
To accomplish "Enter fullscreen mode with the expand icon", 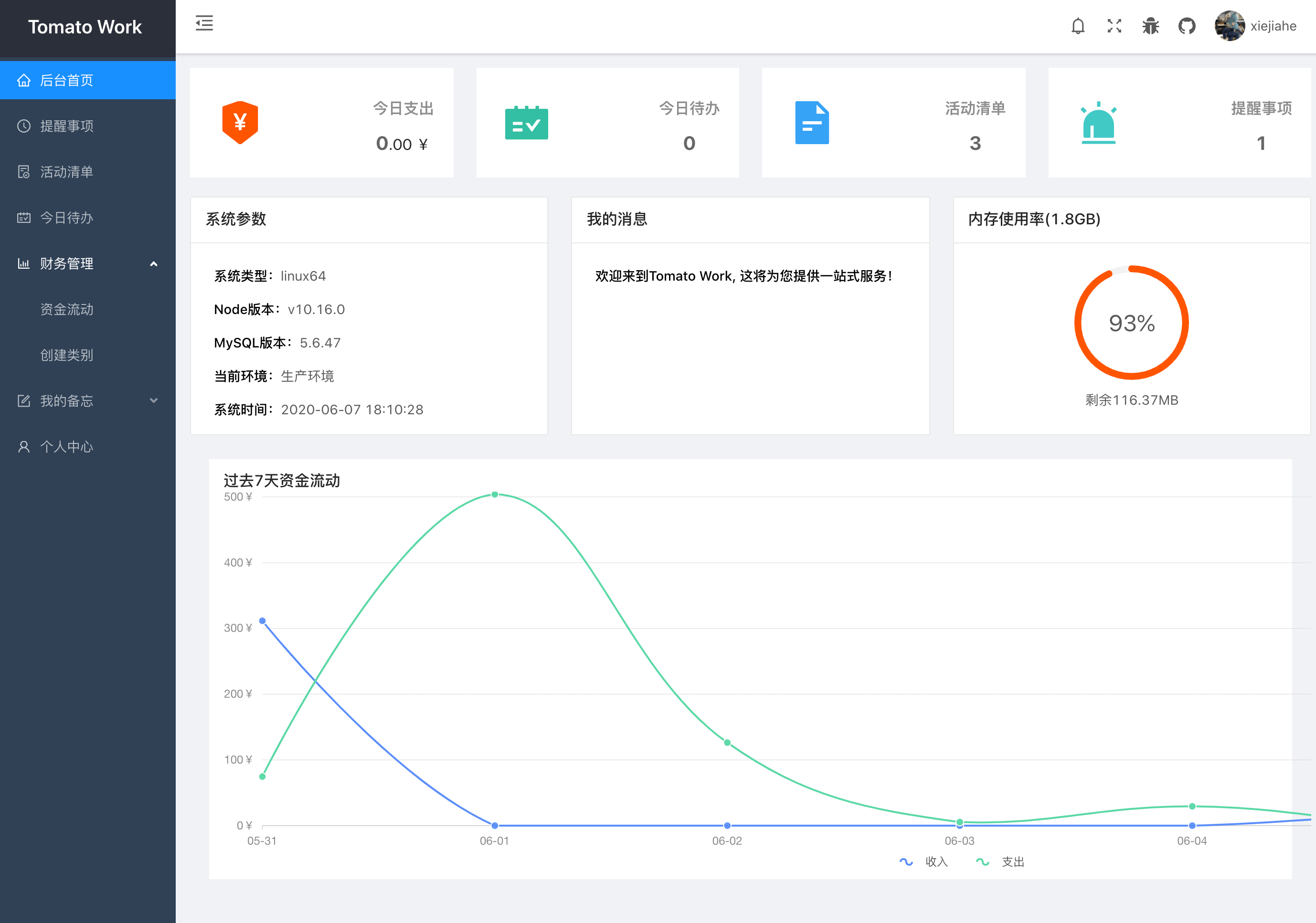I will (1114, 26).
